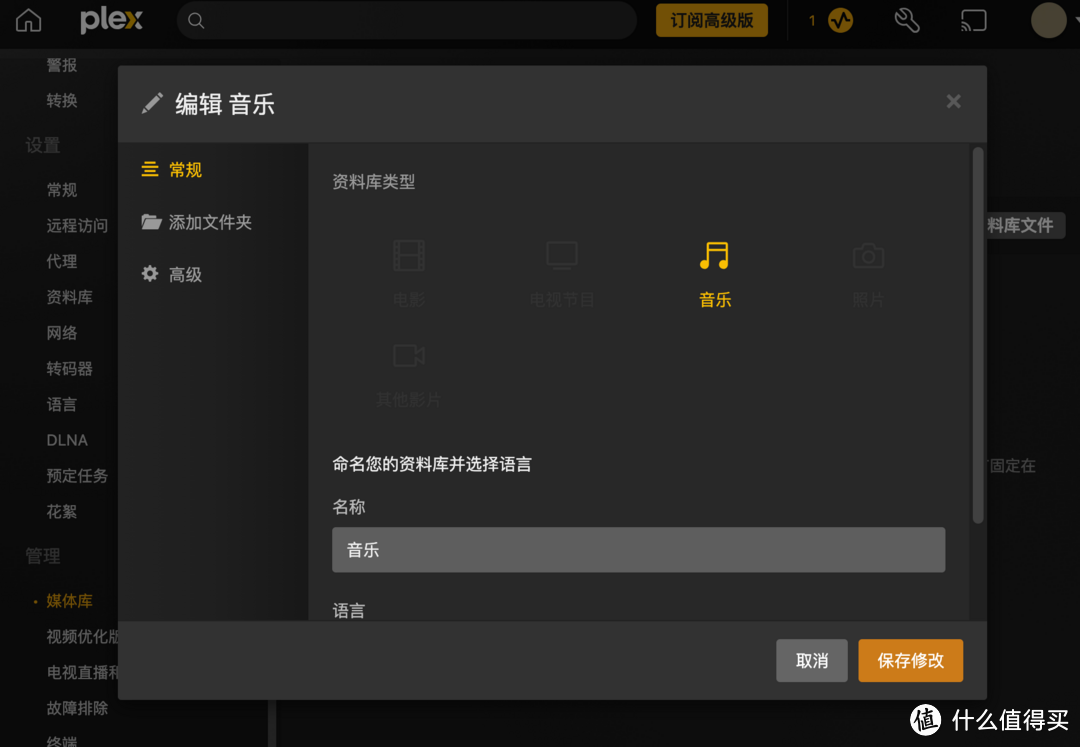Image resolution: width=1080 pixels, height=747 pixels.
Task: Click the 取消 button
Action: coord(811,660)
